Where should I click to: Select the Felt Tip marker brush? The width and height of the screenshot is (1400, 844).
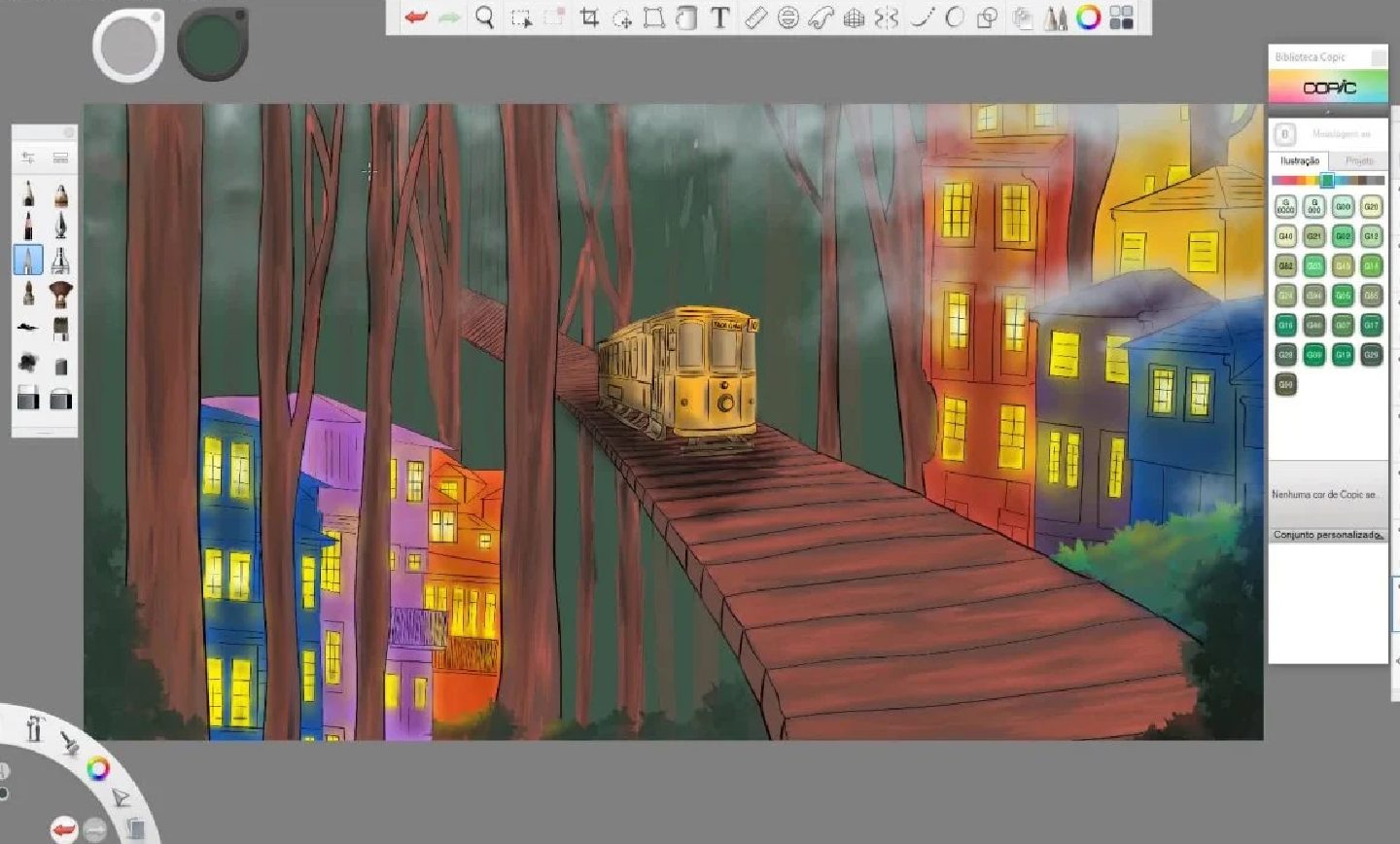pos(28,293)
